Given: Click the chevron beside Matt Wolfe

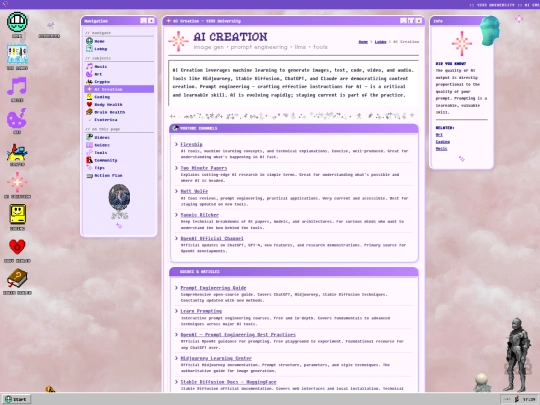Looking at the screenshot, I should coord(176,191).
